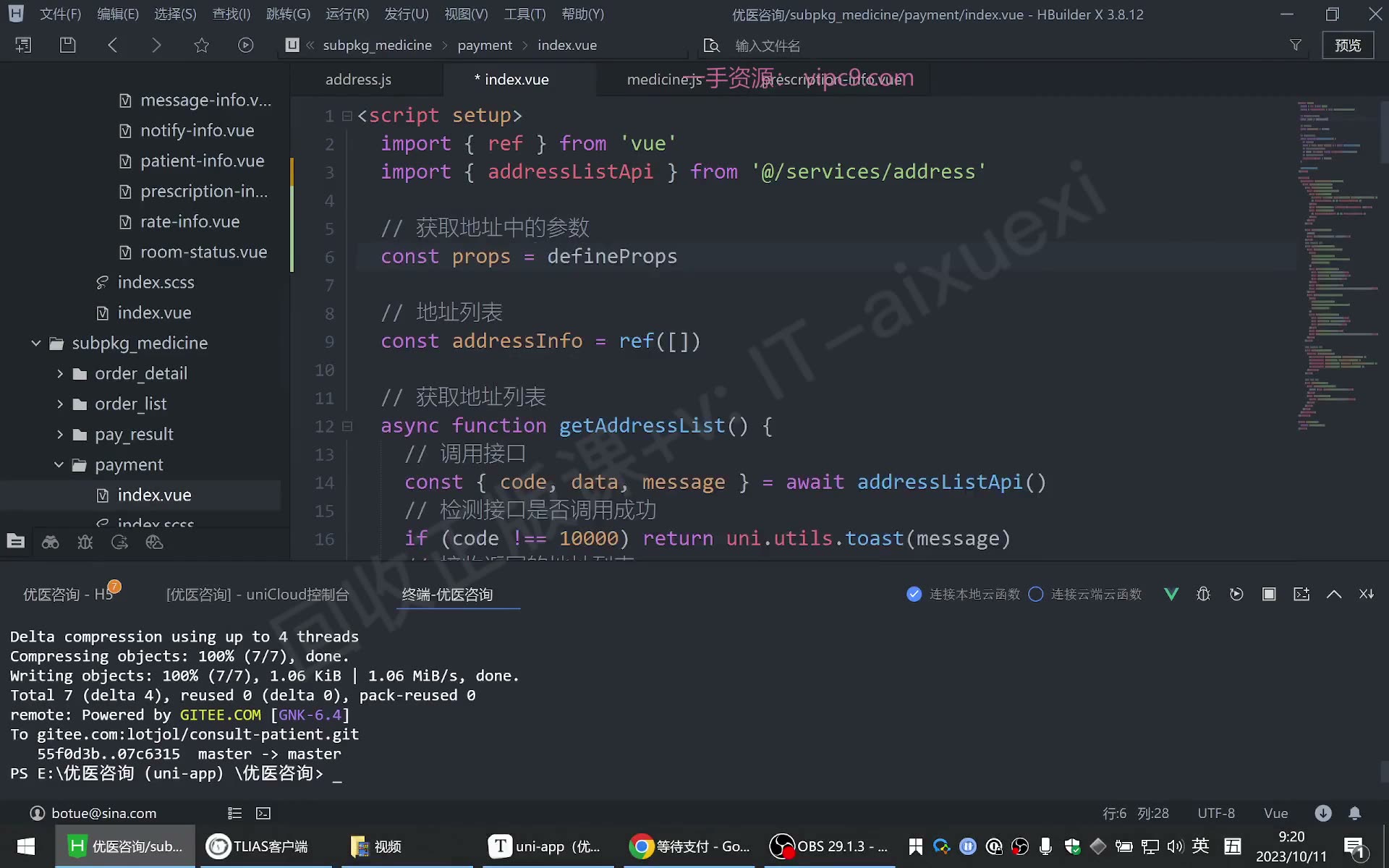Expand the pay_result folder
This screenshot has height=868, width=1389.
click(60, 434)
